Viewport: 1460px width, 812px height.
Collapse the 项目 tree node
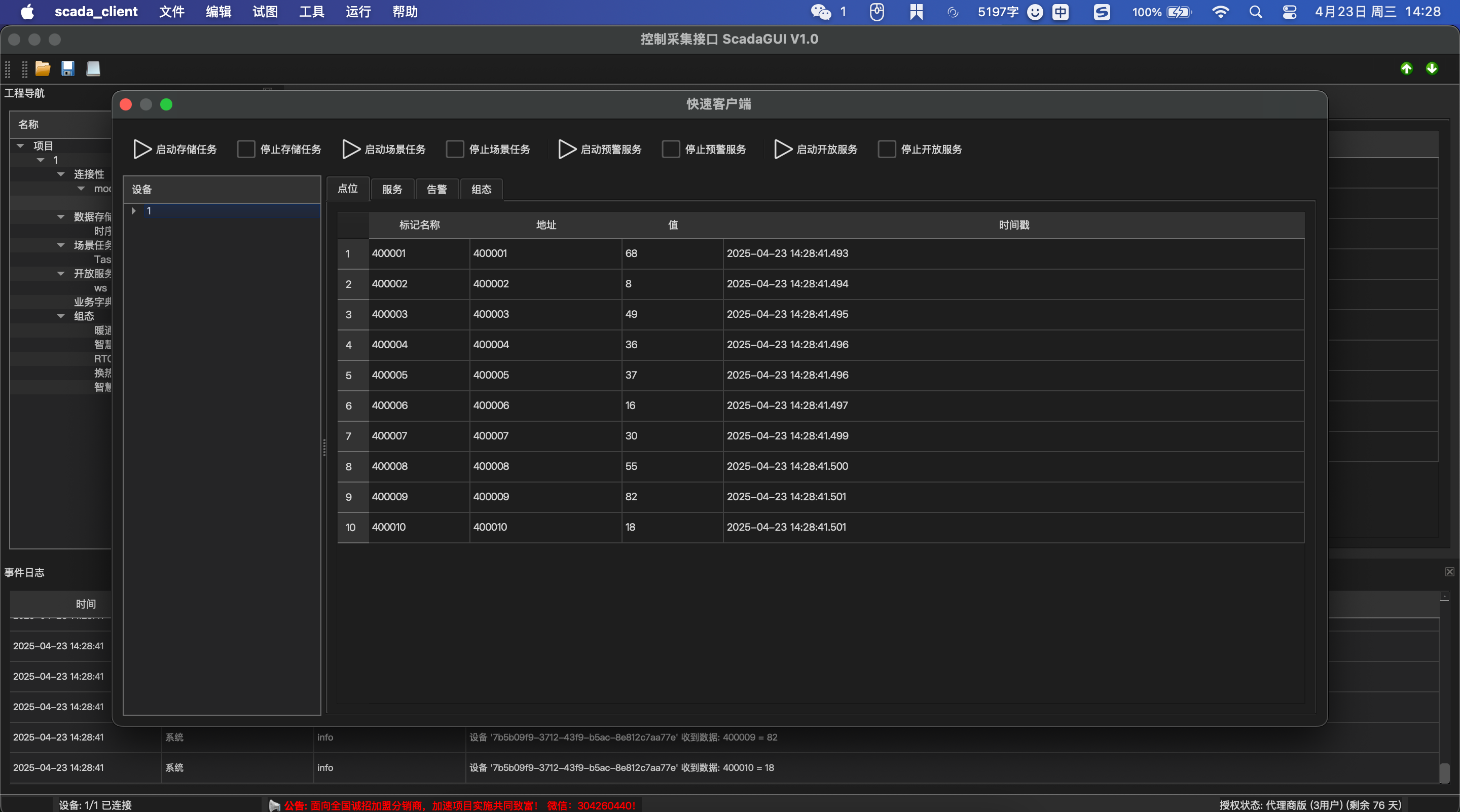[21, 145]
